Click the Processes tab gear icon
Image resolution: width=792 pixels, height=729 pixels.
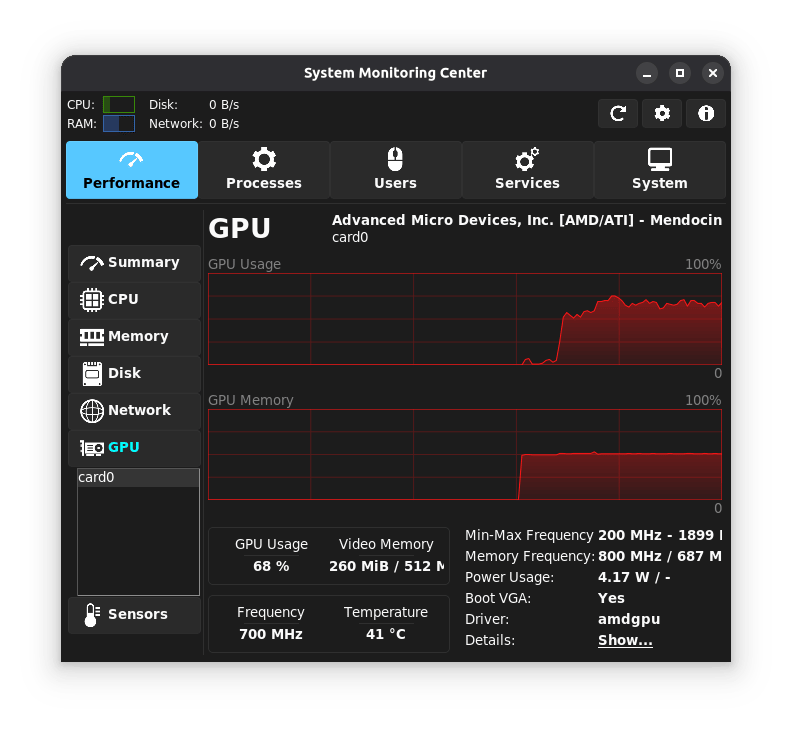point(264,160)
